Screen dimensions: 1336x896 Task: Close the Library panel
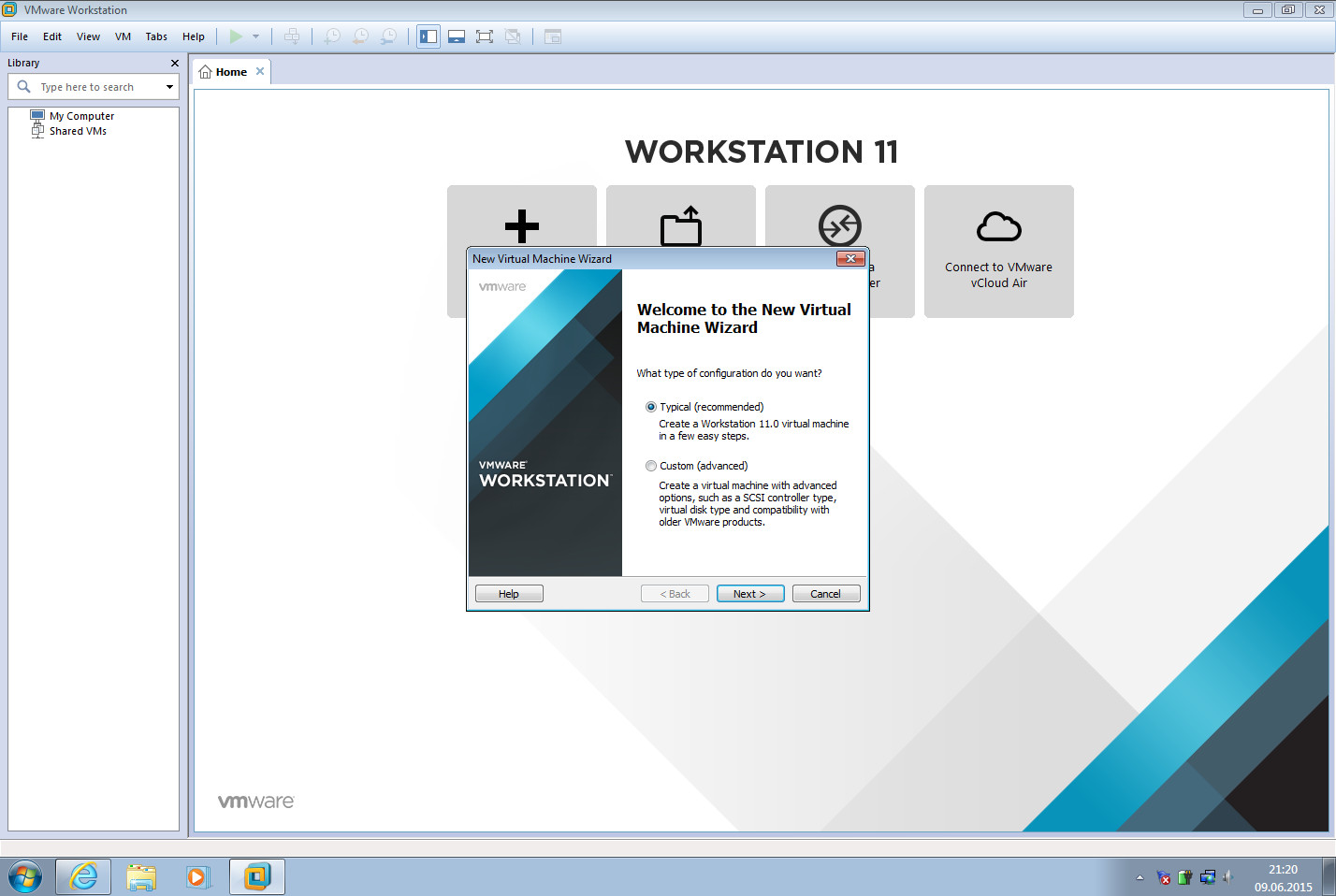coord(174,63)
